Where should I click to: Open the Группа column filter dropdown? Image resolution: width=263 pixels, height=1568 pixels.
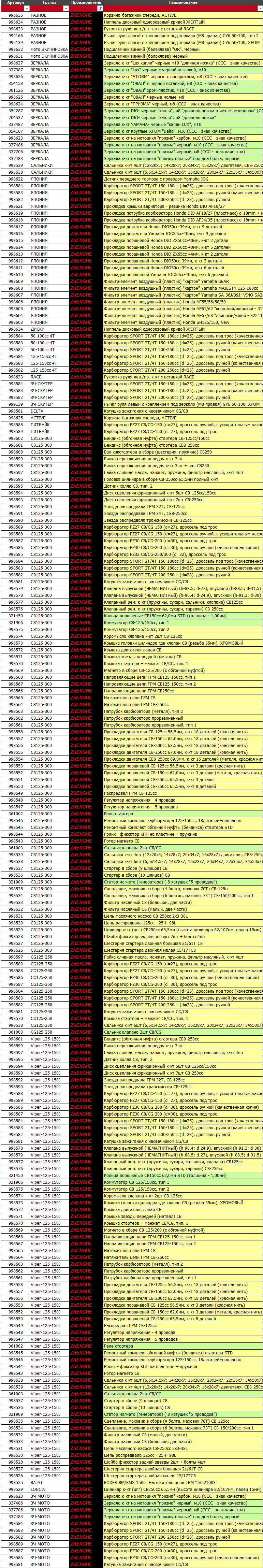coord(66,9)
